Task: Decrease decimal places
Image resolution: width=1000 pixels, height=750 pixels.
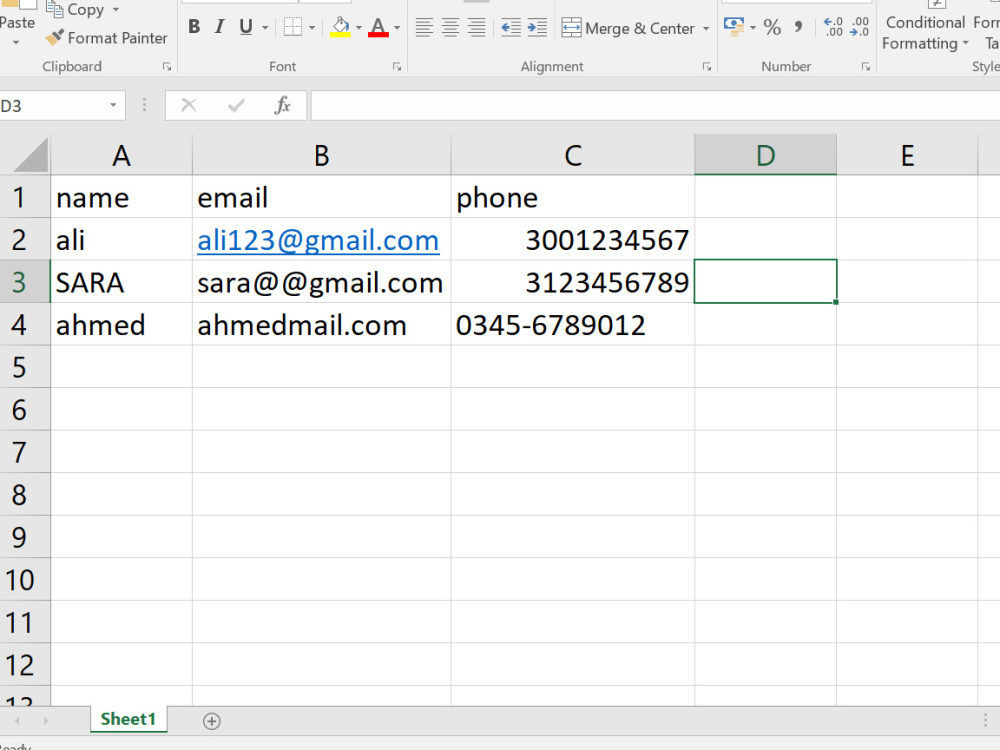Action: (859, 27)
